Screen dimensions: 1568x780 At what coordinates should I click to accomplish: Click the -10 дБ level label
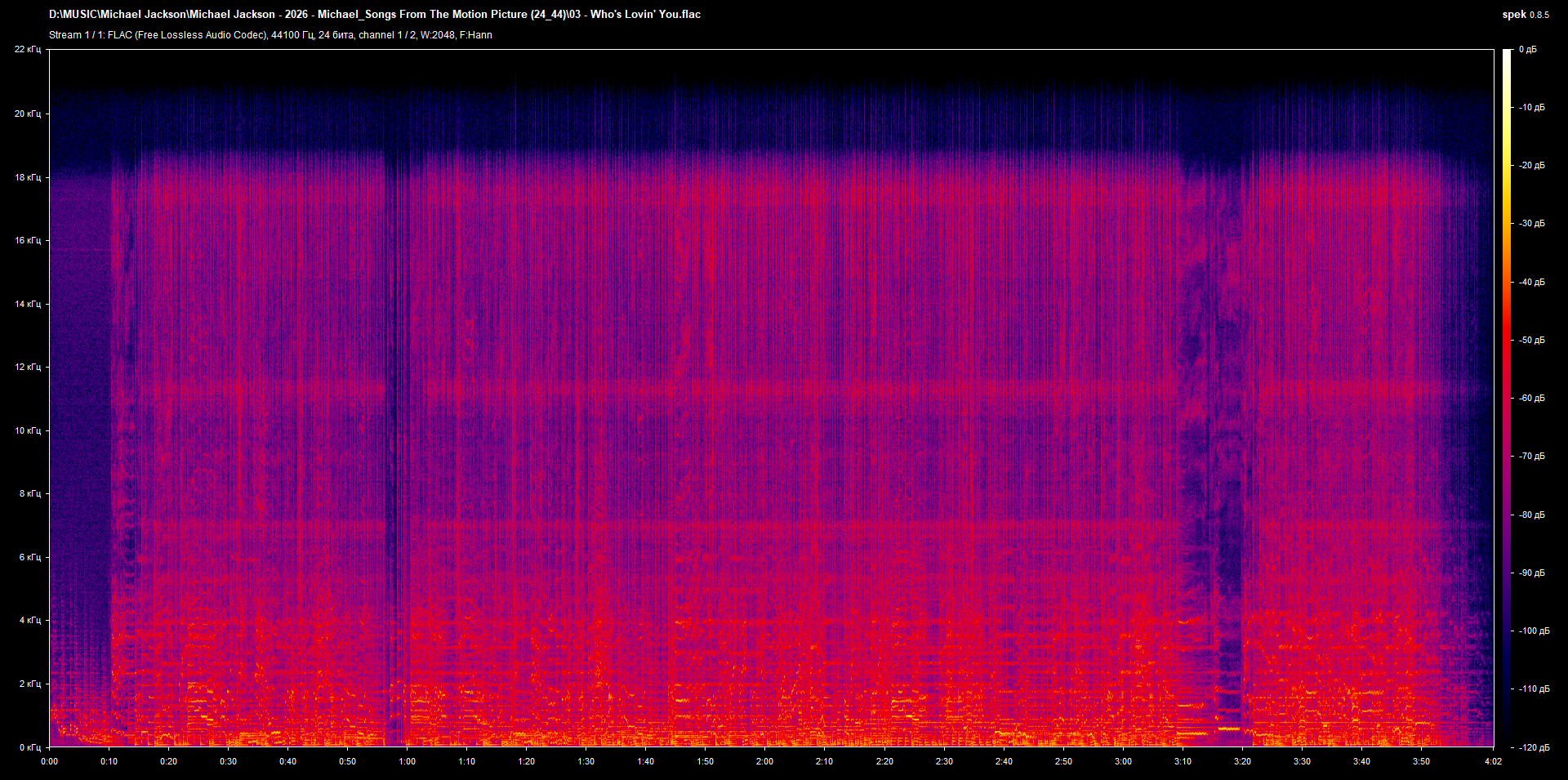pos(1531,107)
